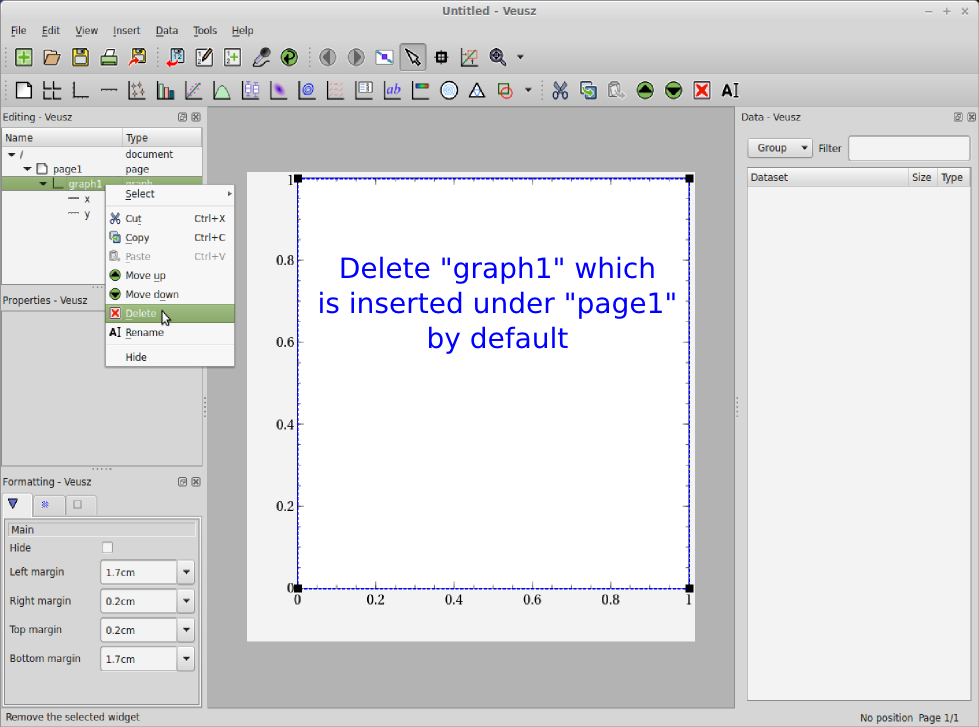Collapse the page1 tree node
979x727 pixels.
click(28, 169)
